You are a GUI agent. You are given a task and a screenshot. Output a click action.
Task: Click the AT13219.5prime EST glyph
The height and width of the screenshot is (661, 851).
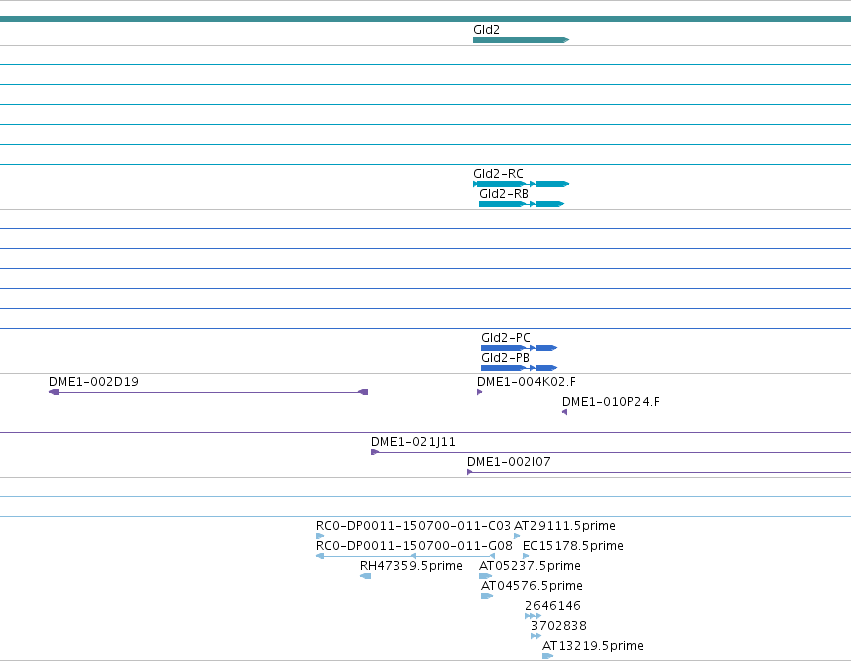coord(548,656)
